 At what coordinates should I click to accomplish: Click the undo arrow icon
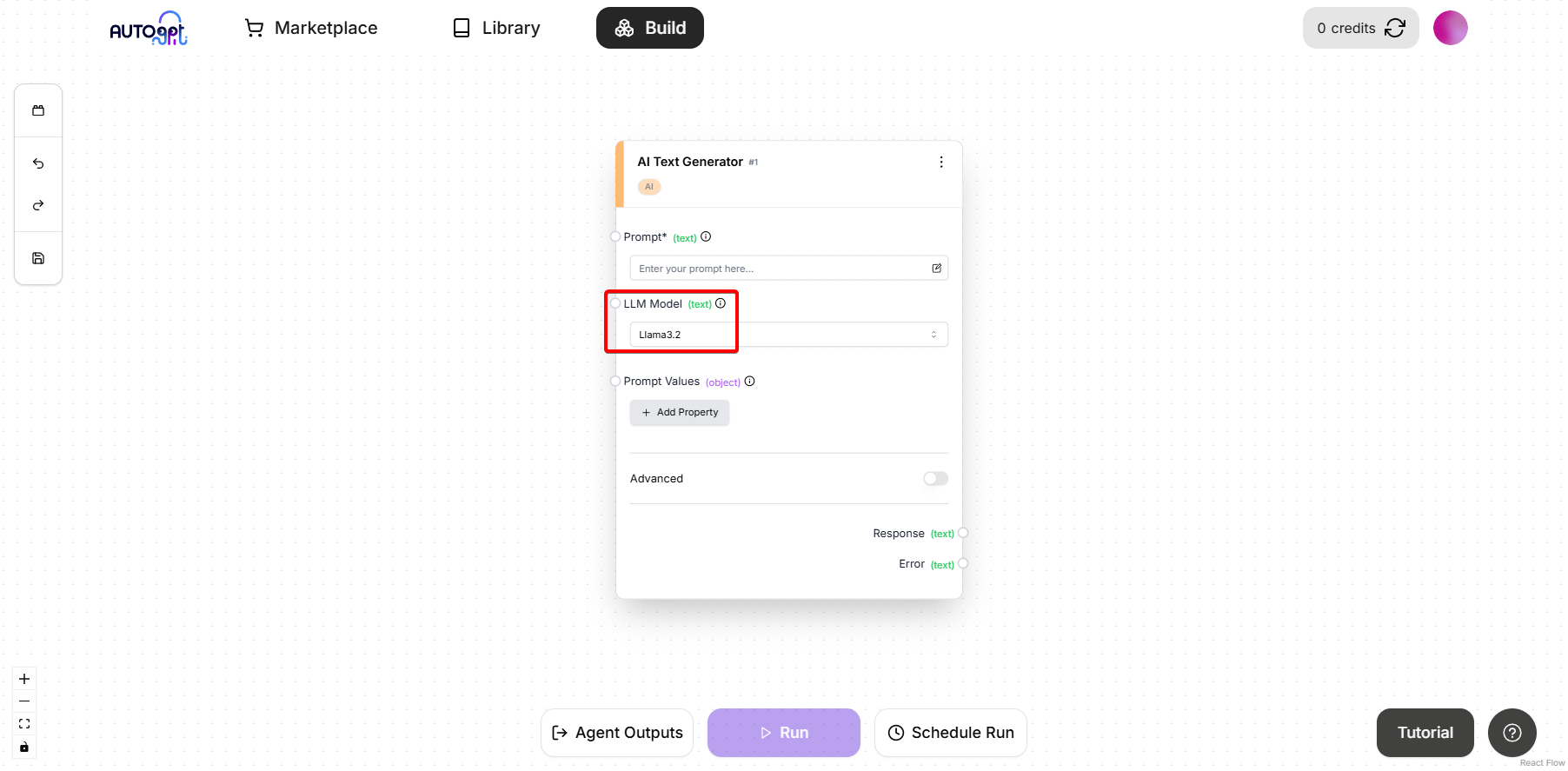click(x=38, y=163)
